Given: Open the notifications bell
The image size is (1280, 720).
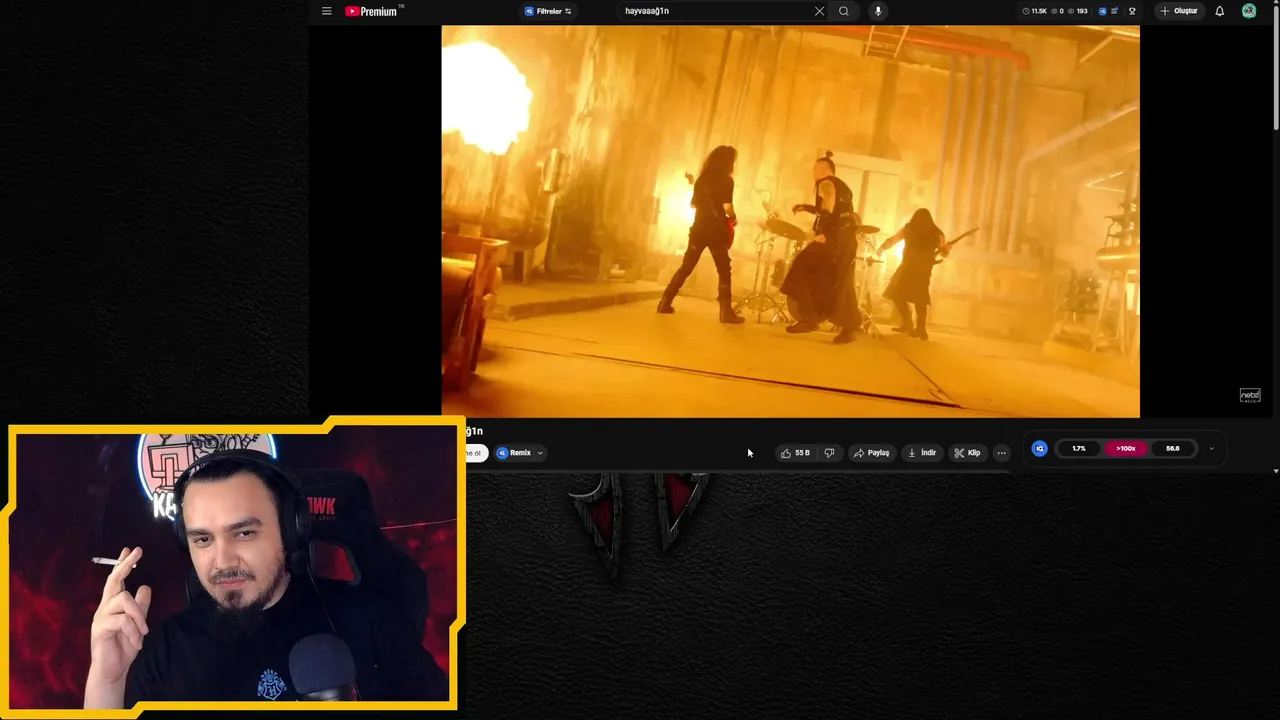Looking at the screenshot, I should click(1219, 11).
